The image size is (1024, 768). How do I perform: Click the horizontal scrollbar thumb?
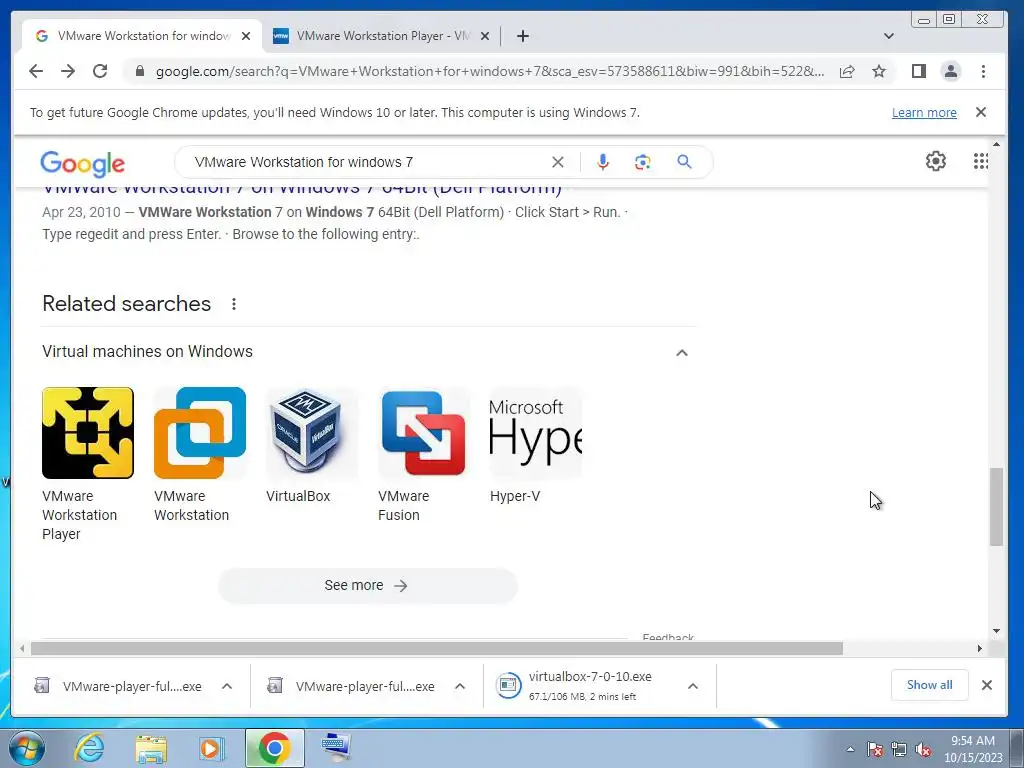437,648
